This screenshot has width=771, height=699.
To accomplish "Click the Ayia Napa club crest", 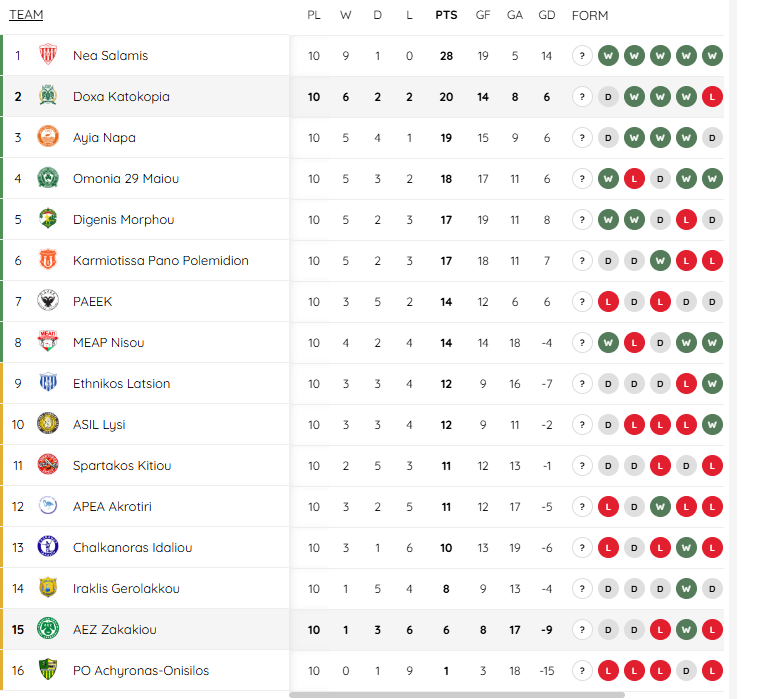I will click(x=48, y=138).
